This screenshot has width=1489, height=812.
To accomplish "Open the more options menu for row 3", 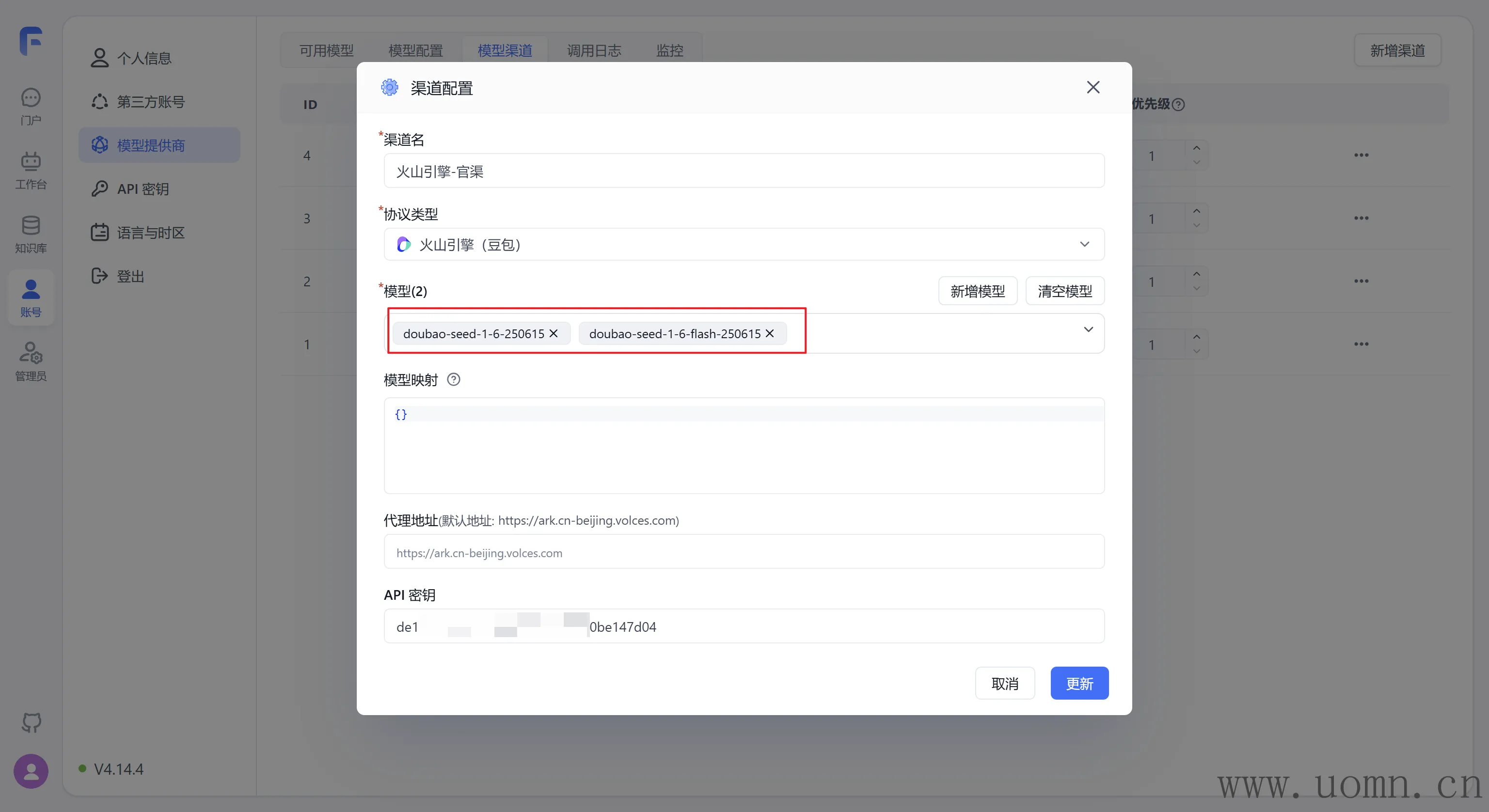I will (1361, 218).
